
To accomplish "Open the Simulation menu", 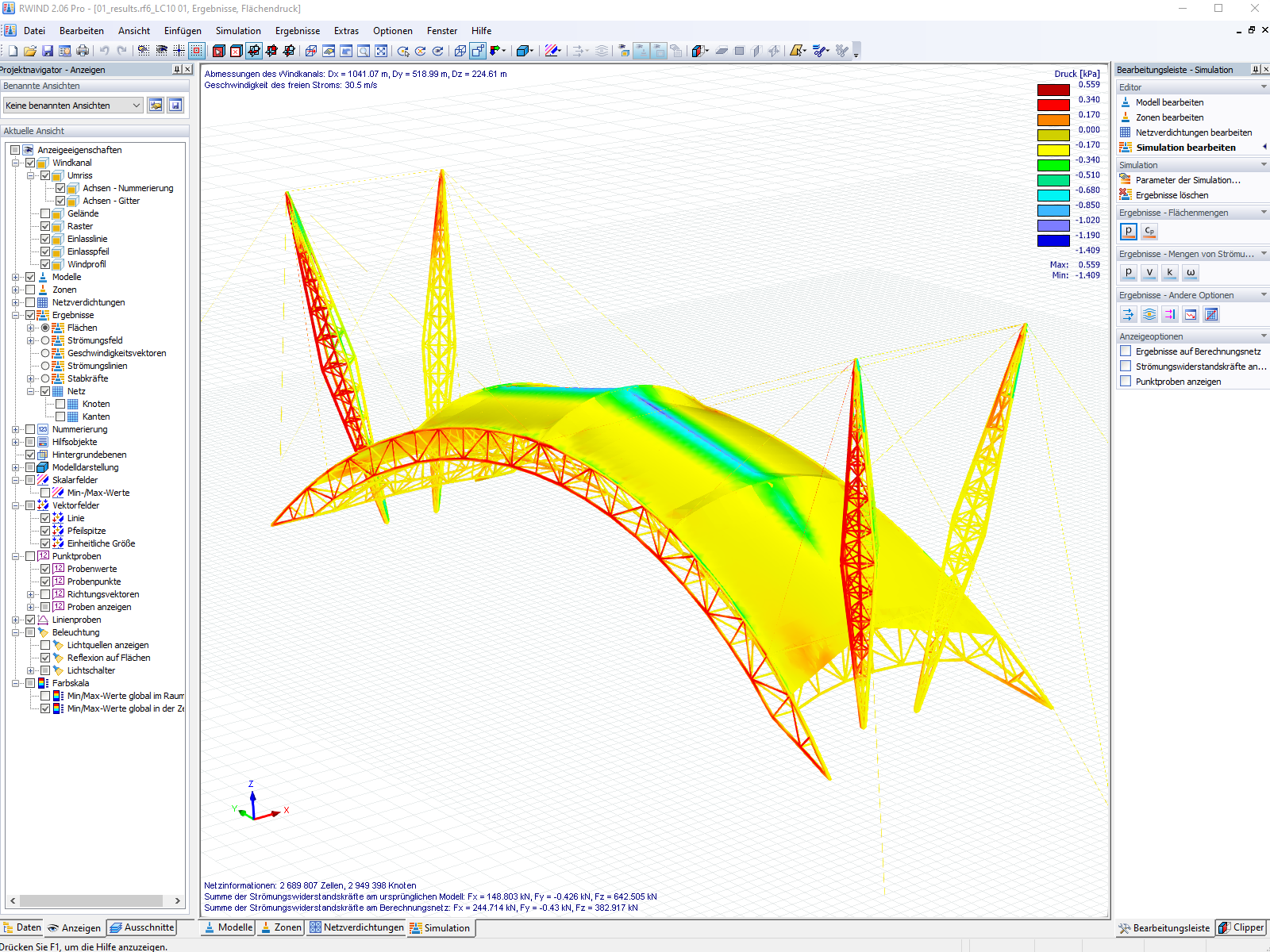I will pyautogui.click(x=237, y=30).
